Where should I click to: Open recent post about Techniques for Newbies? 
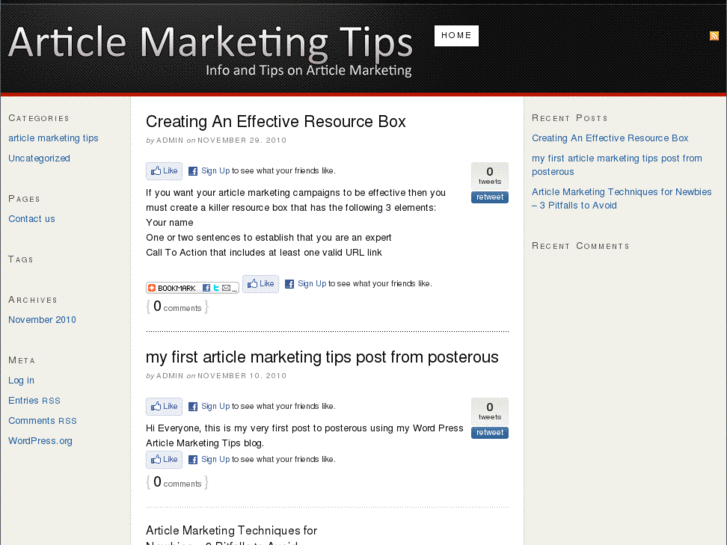621,198
